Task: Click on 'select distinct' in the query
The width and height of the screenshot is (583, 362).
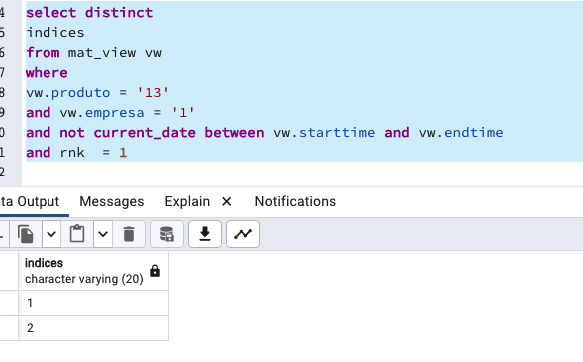Action: pyautogui.click(x=90, y=13)
